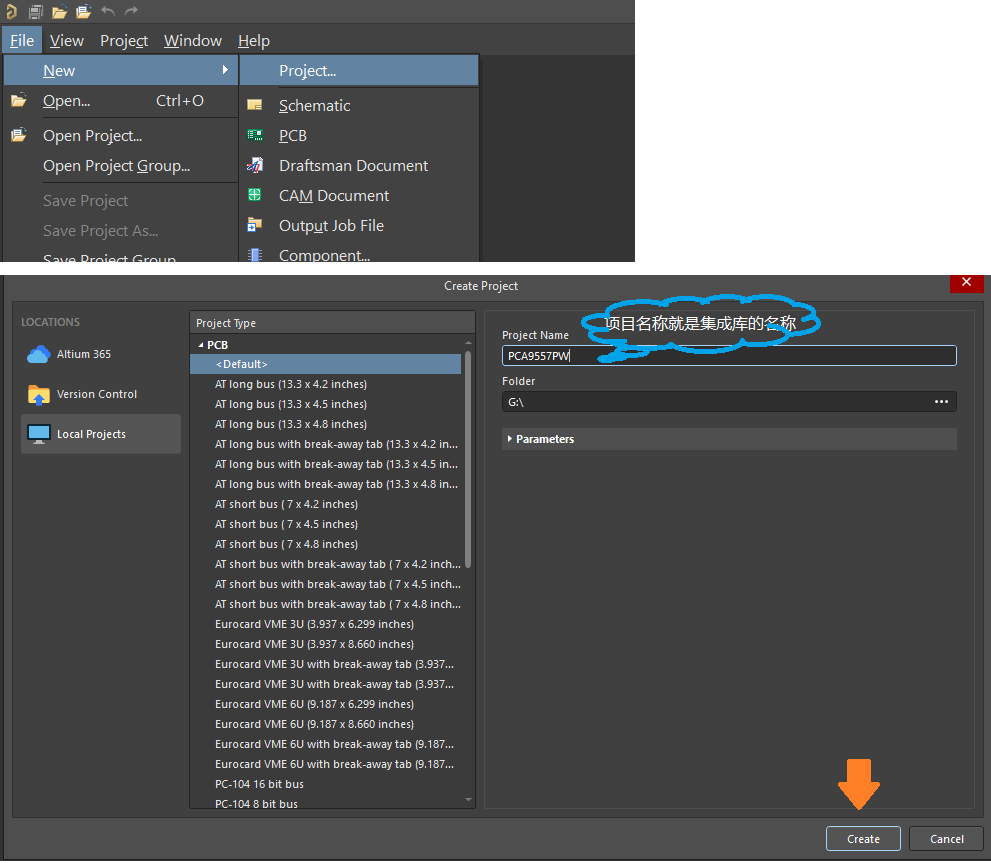Click the Save toolbar icon
This screenshot has width=991, height=863.
click(36, 11)
